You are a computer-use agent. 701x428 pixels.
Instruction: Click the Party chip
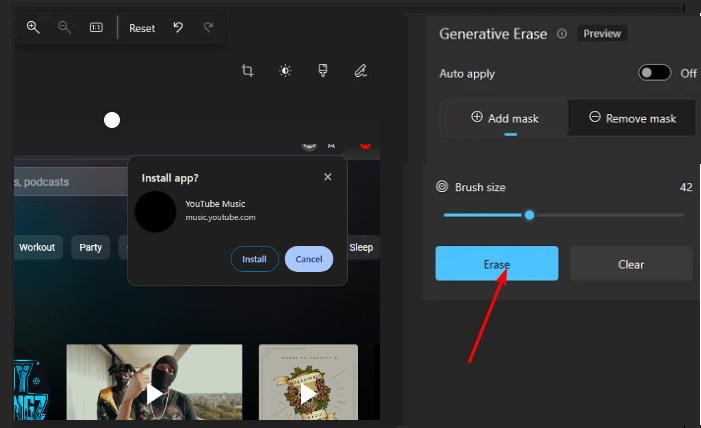91,247
